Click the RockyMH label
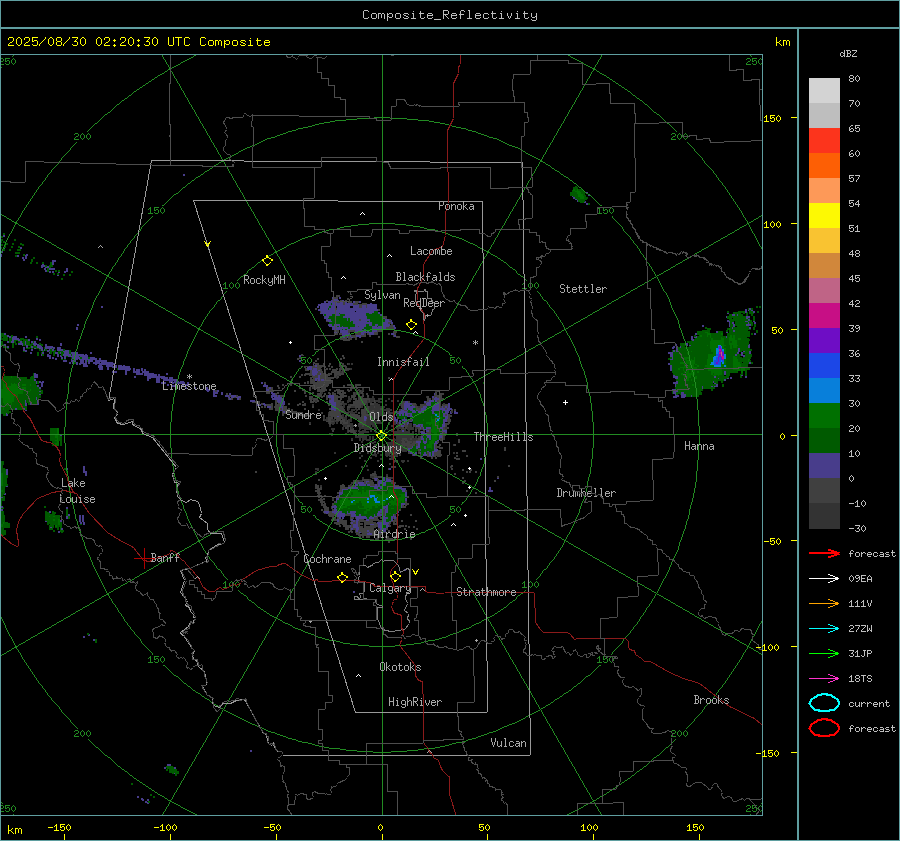900x841 pixels. (264, 280)
